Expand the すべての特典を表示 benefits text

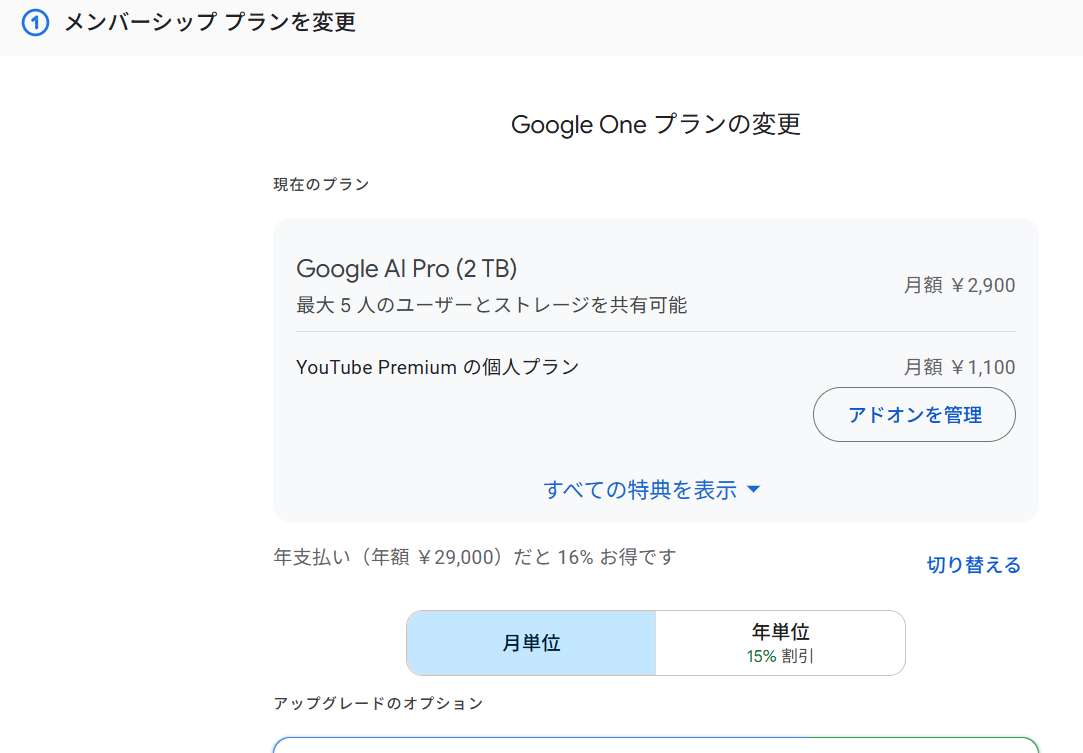point(640,490)
